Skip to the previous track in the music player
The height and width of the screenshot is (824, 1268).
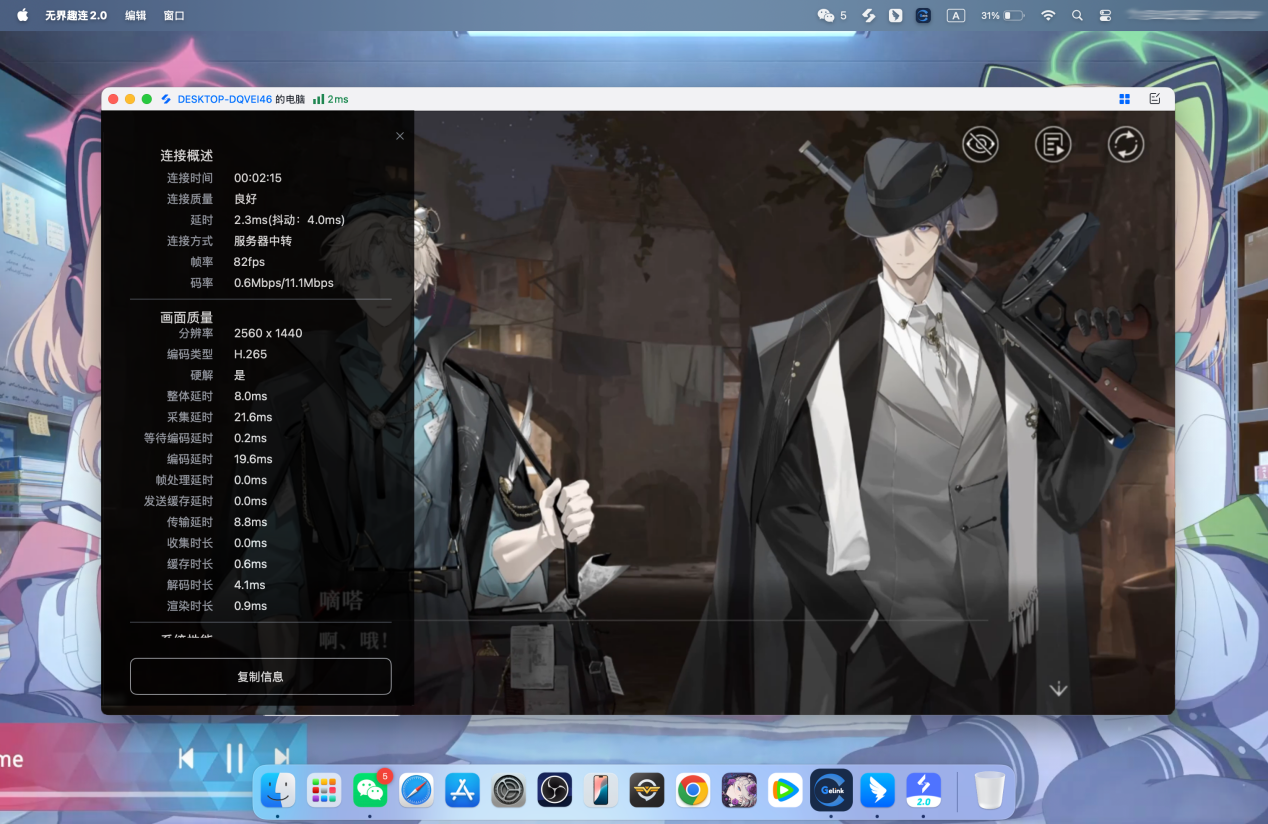click(186, 759)
